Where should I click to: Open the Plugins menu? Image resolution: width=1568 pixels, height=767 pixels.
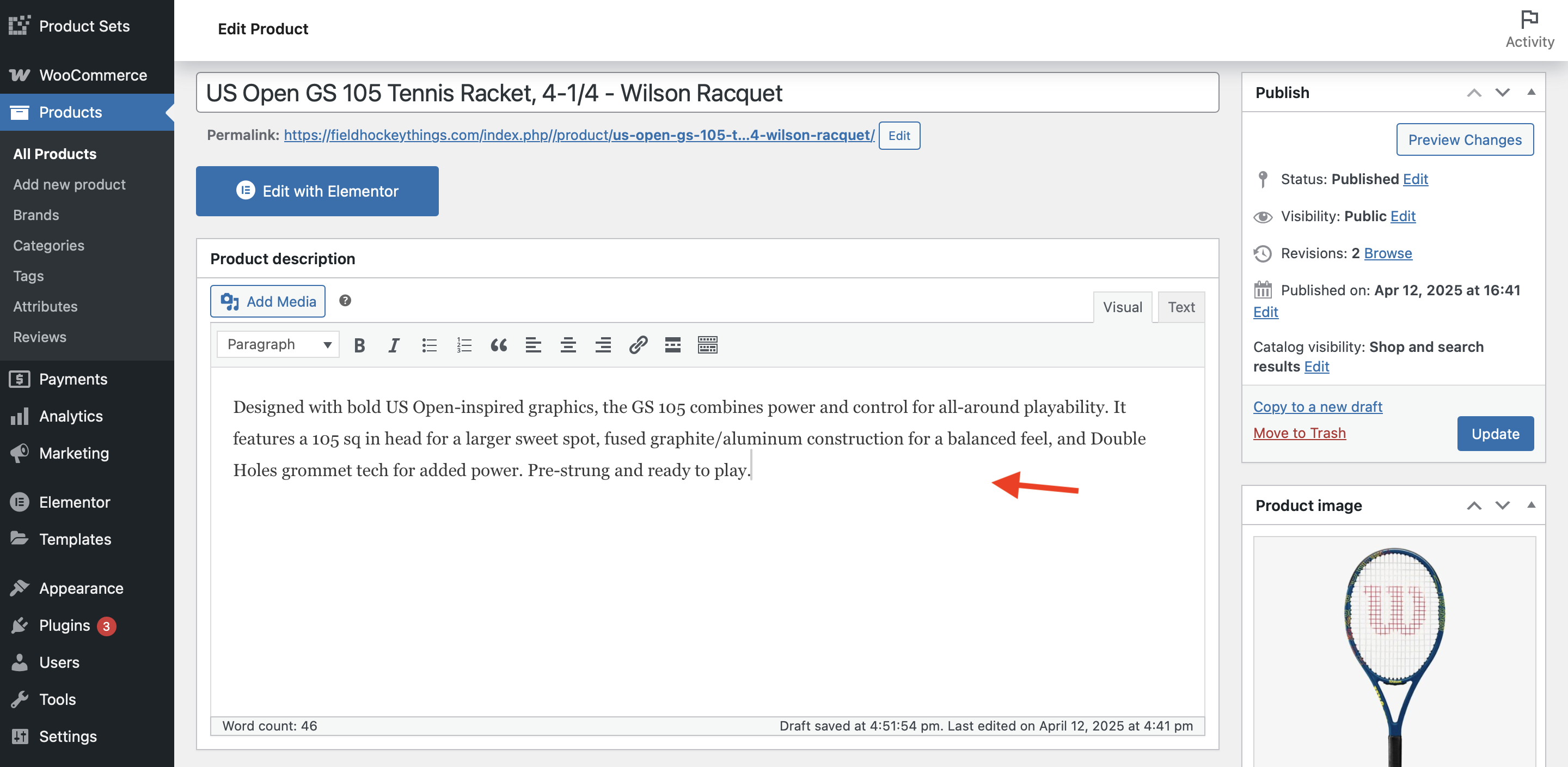pos(87,626)
